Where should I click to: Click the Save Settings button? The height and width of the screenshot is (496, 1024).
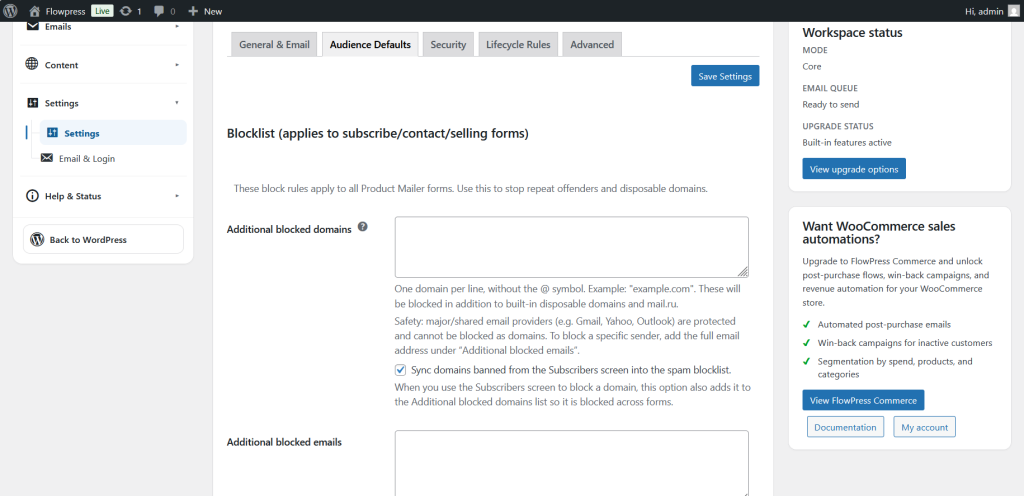[725, 76]
